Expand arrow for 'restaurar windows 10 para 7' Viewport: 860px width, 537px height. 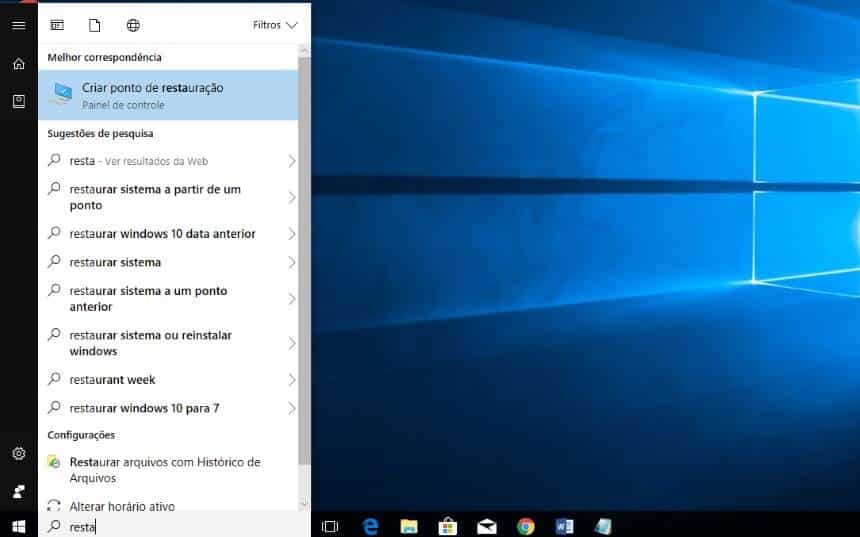292,408
